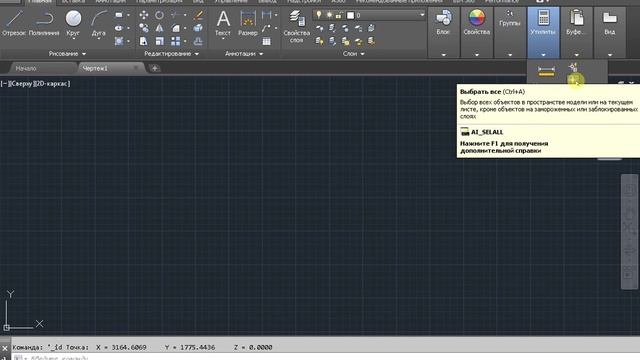Open the Trim tool dropdown arrow
This screenshot has width=640, height=360.
click(x=185, y=15)
